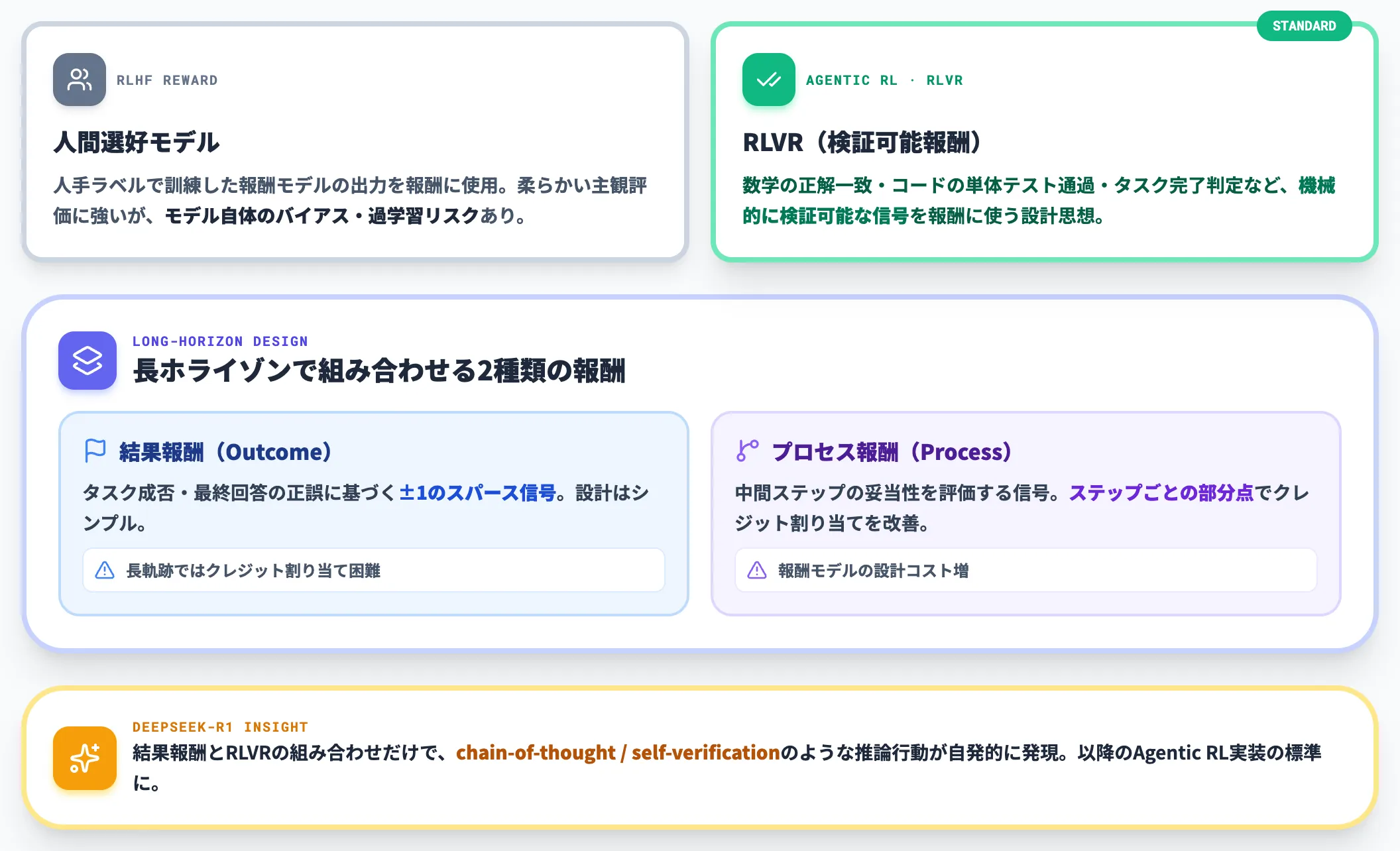Click the orange sparkles icon on the DeepSeek card

coord(85,758)
